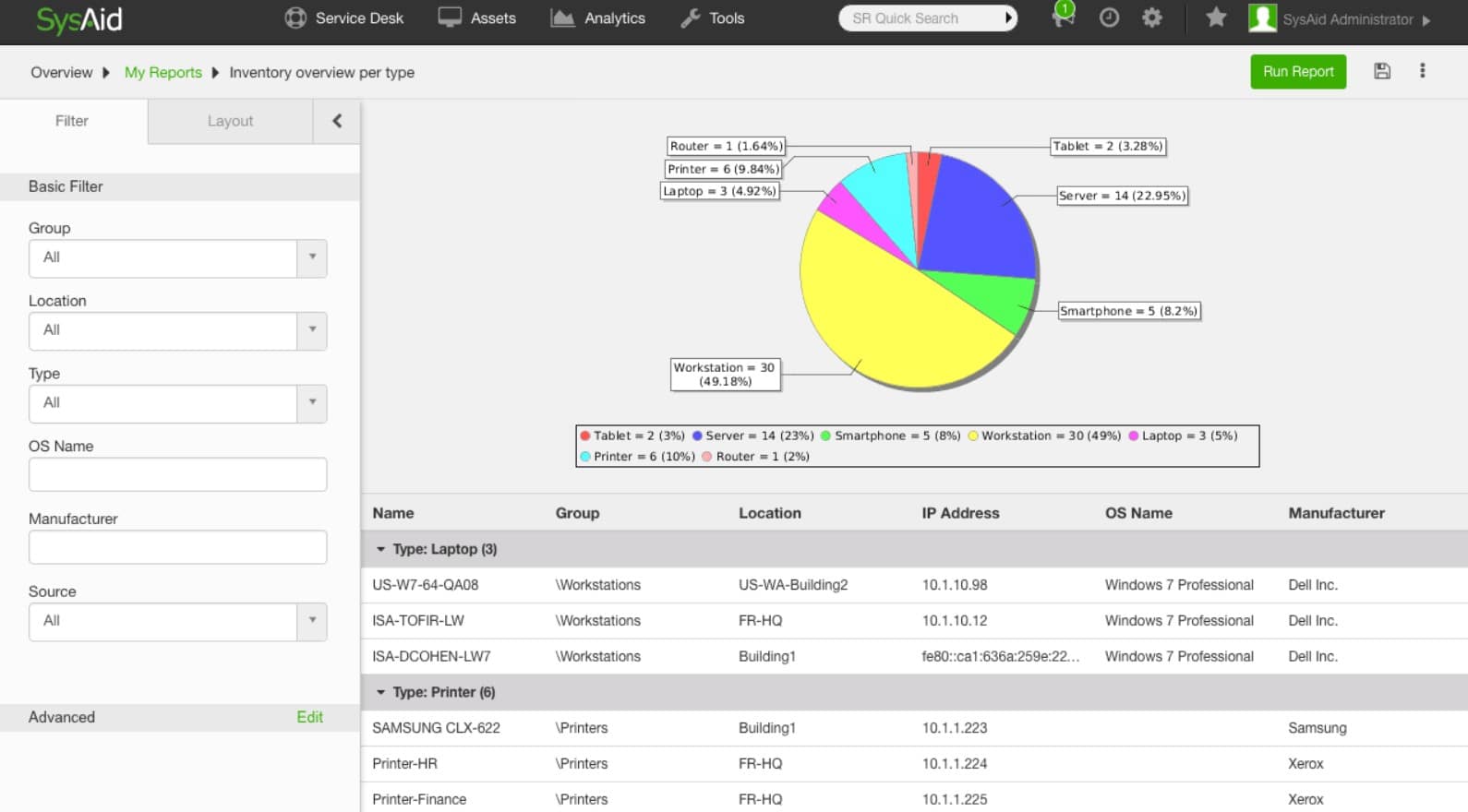Screen dimensions: 1468x812
Task: Click the SysAid Administrator avatar
Action: pyautogui.click(x=1262, y=18)
